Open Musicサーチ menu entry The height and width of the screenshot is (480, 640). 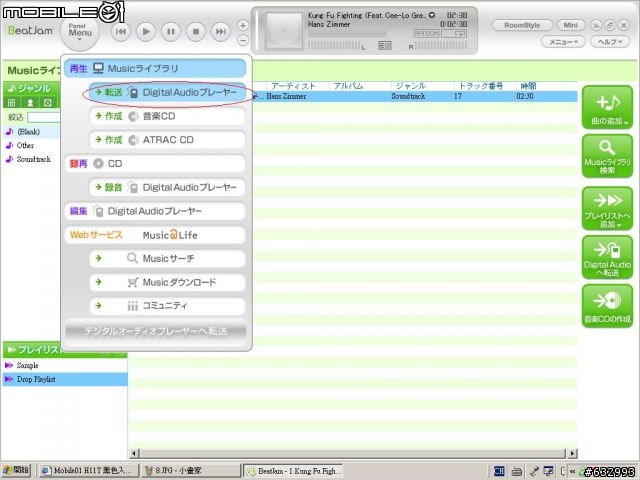click(167, 258)
